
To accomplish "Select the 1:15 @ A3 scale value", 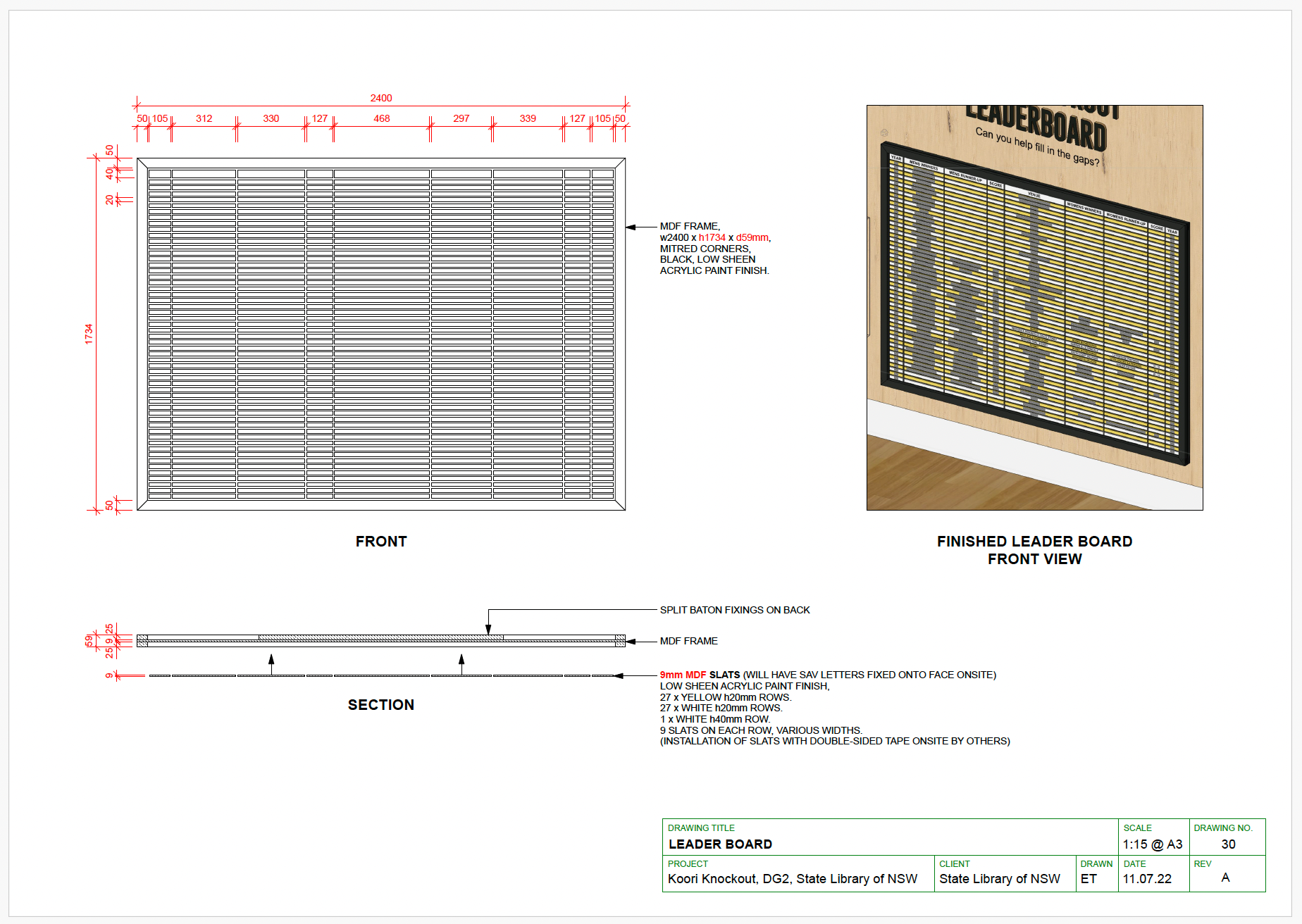I will point(1153,844).
